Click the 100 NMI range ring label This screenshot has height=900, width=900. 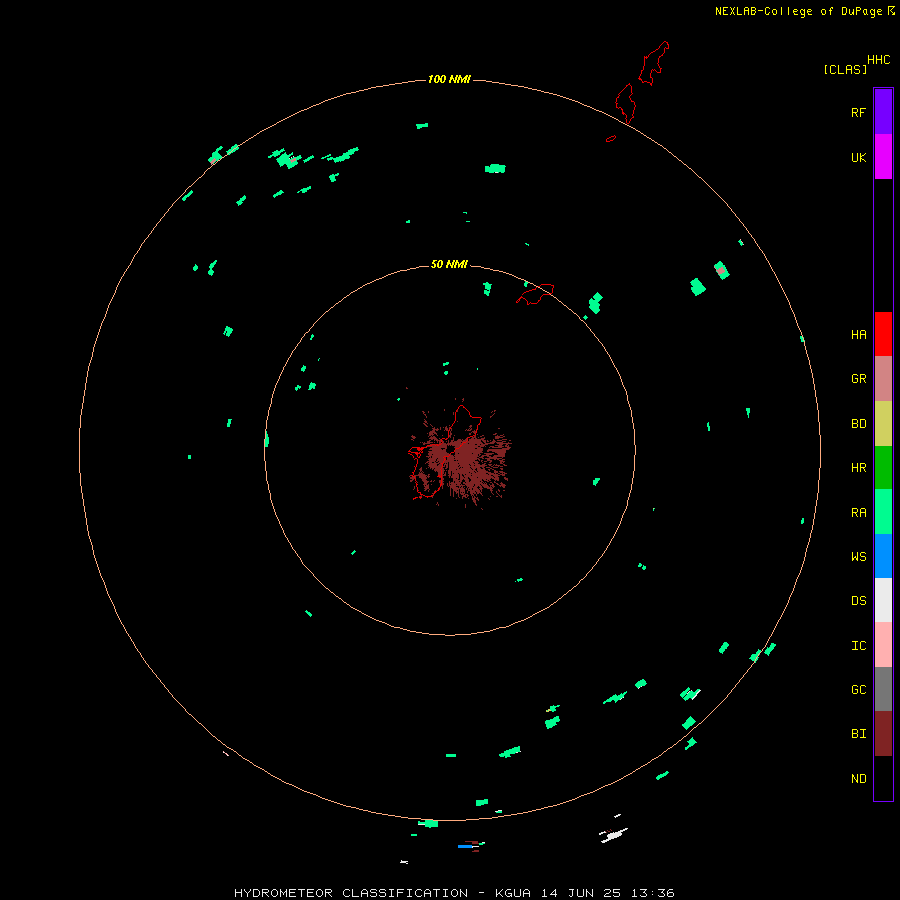click(x=449, y=79)
